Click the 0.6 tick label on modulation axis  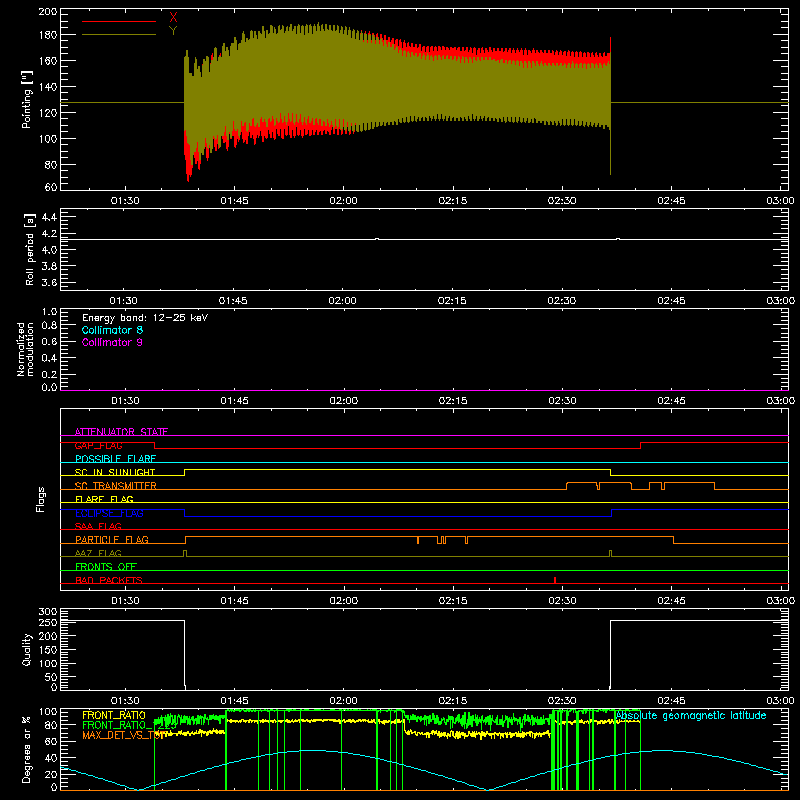pyautogui.click(x=49, y=341)
